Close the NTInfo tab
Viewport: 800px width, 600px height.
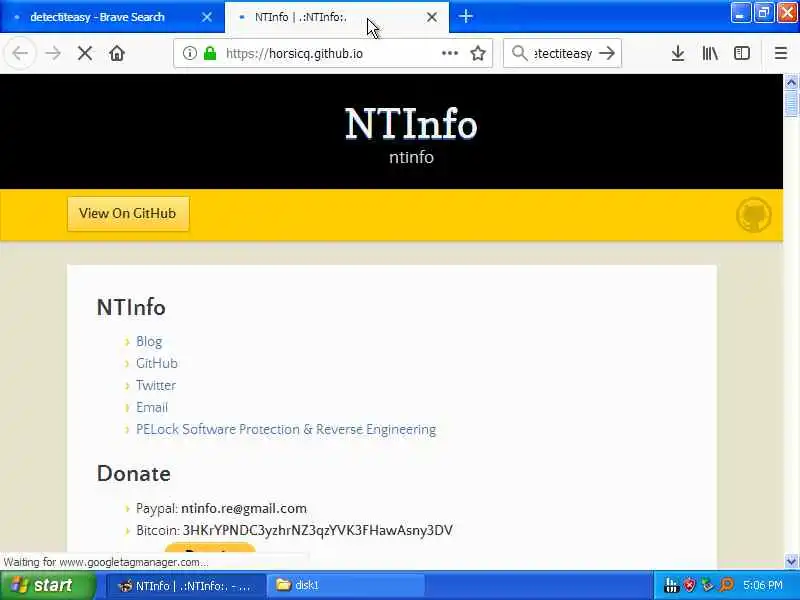[432, 17]
